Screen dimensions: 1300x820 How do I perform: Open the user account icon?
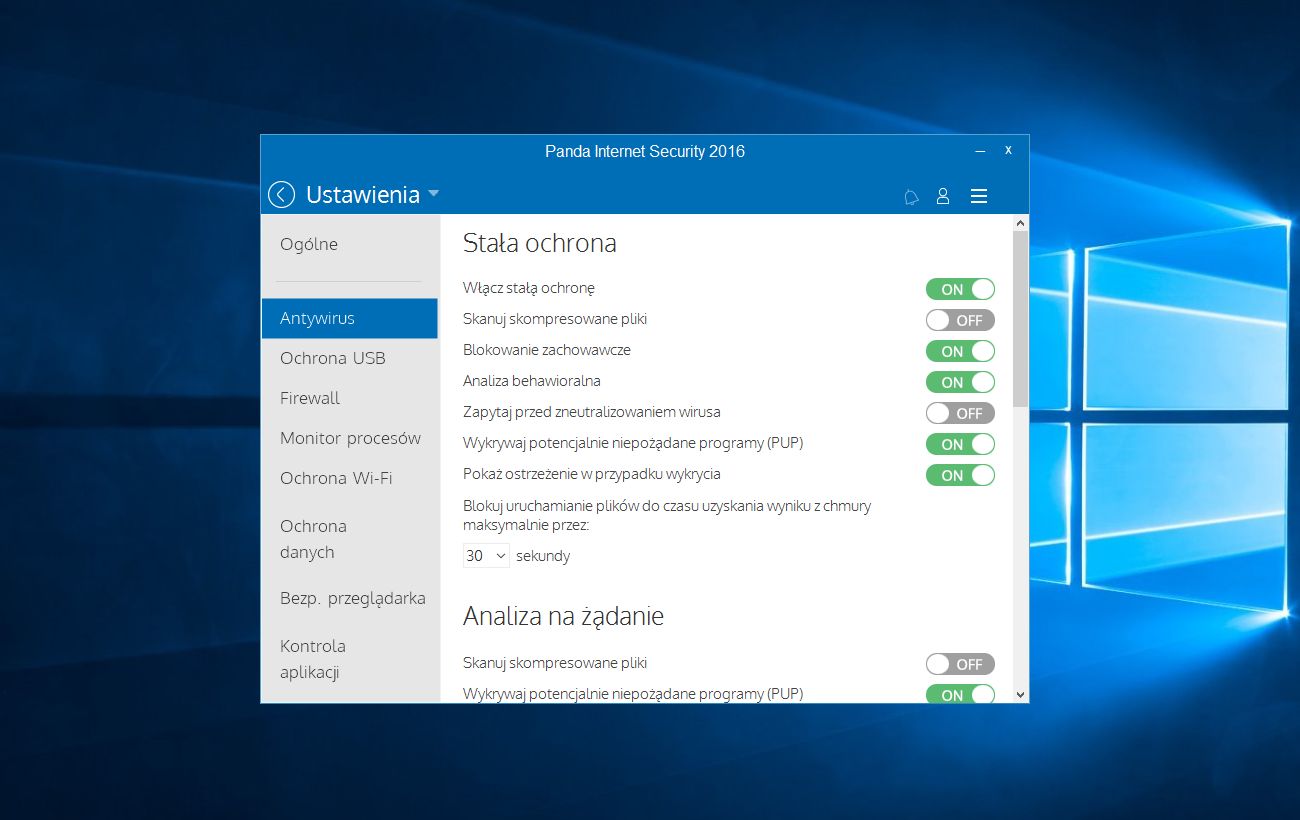pos(942,196)
